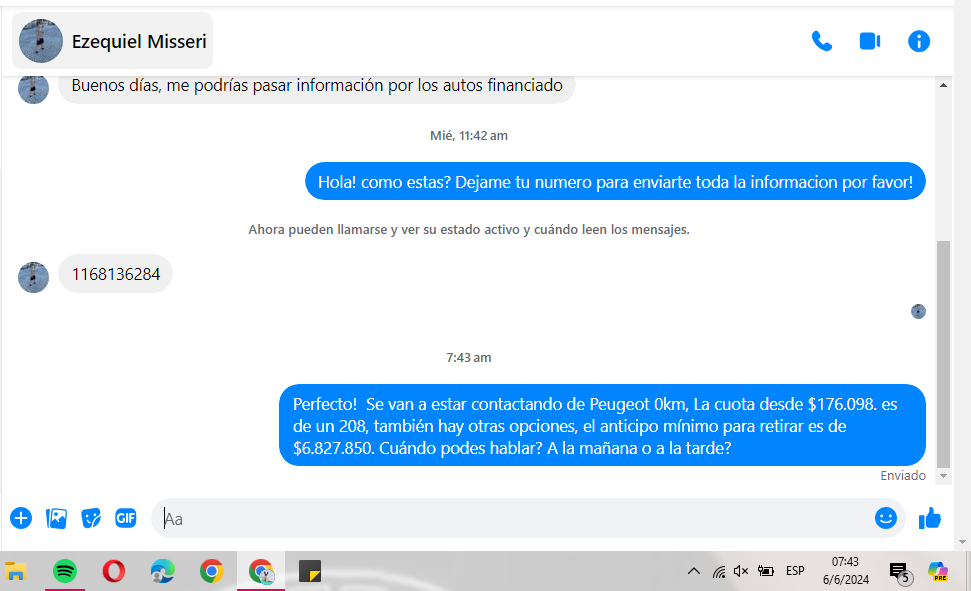Screen dimensions: 971x591
Task: Open the plus actions menu
Action: (21, 518)
